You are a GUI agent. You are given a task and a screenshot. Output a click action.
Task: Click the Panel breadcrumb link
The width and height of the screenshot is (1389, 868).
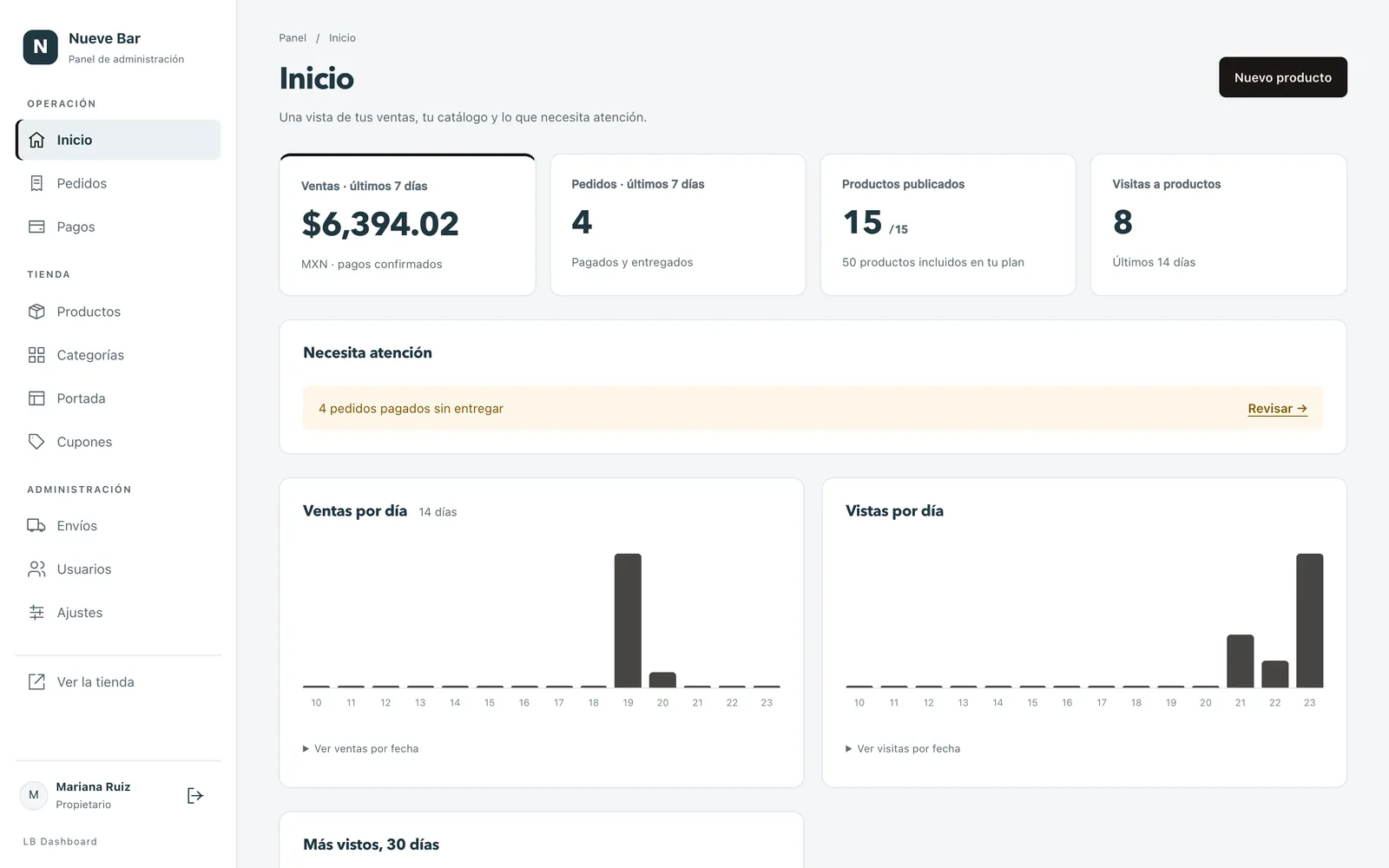click(x=293, y=38)
